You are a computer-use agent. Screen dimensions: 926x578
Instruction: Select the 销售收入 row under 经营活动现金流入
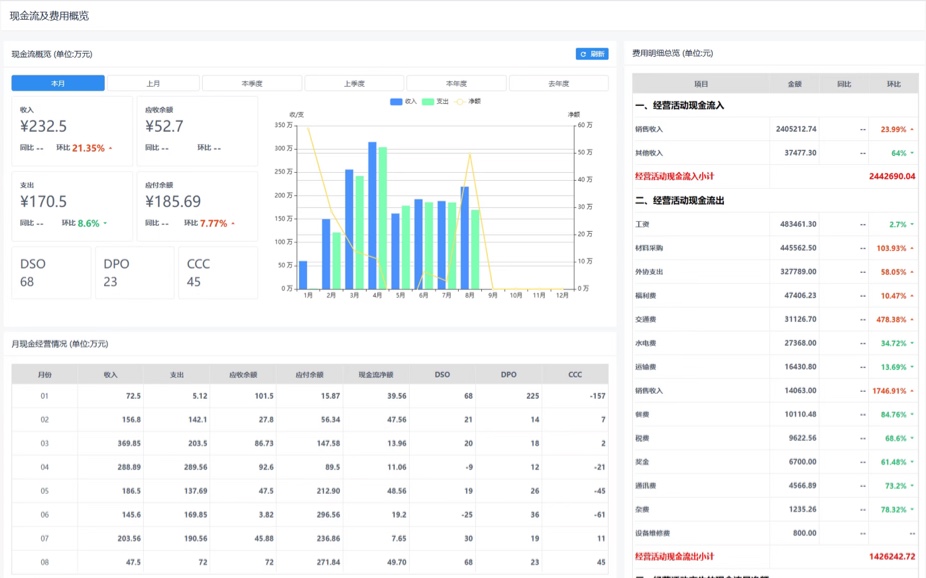[775, 129]
